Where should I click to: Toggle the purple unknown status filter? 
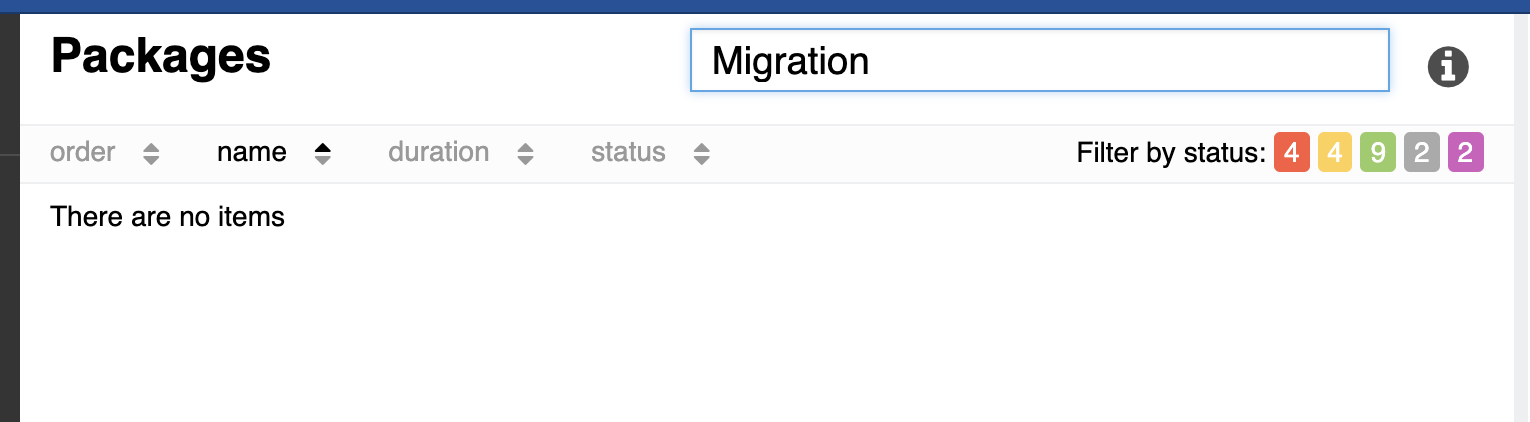[x=1466, y=153]
